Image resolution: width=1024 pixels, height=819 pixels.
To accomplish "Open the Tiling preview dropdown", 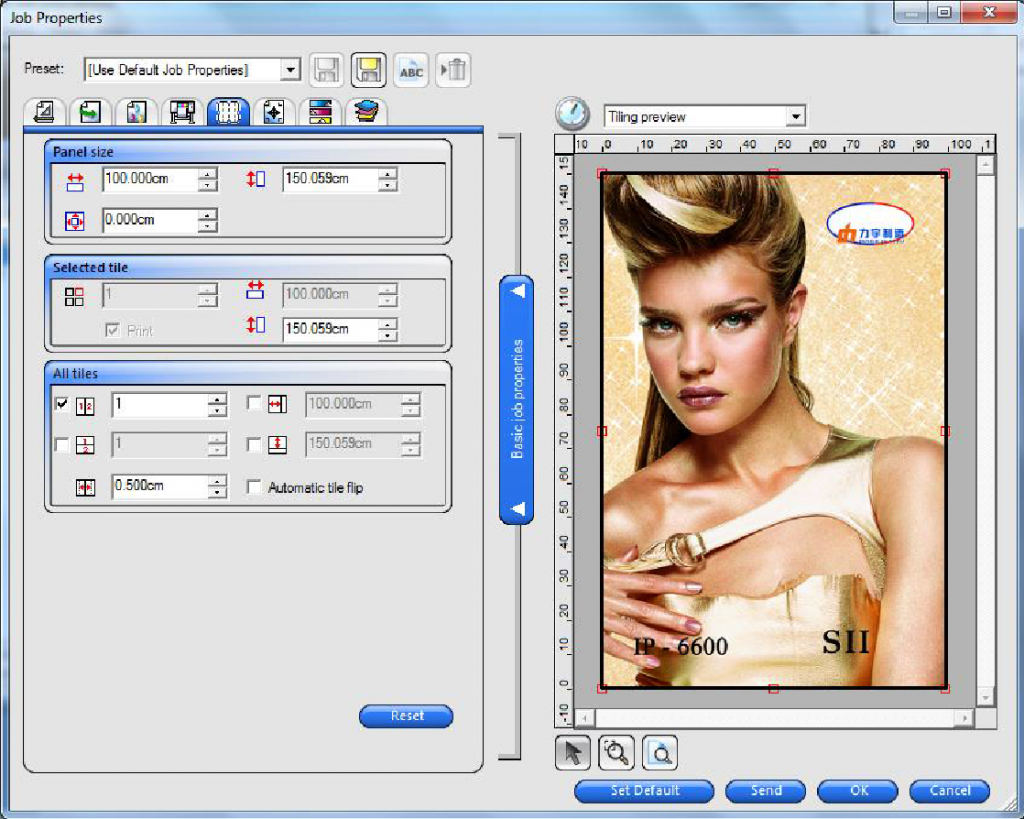I will point(795,115).
